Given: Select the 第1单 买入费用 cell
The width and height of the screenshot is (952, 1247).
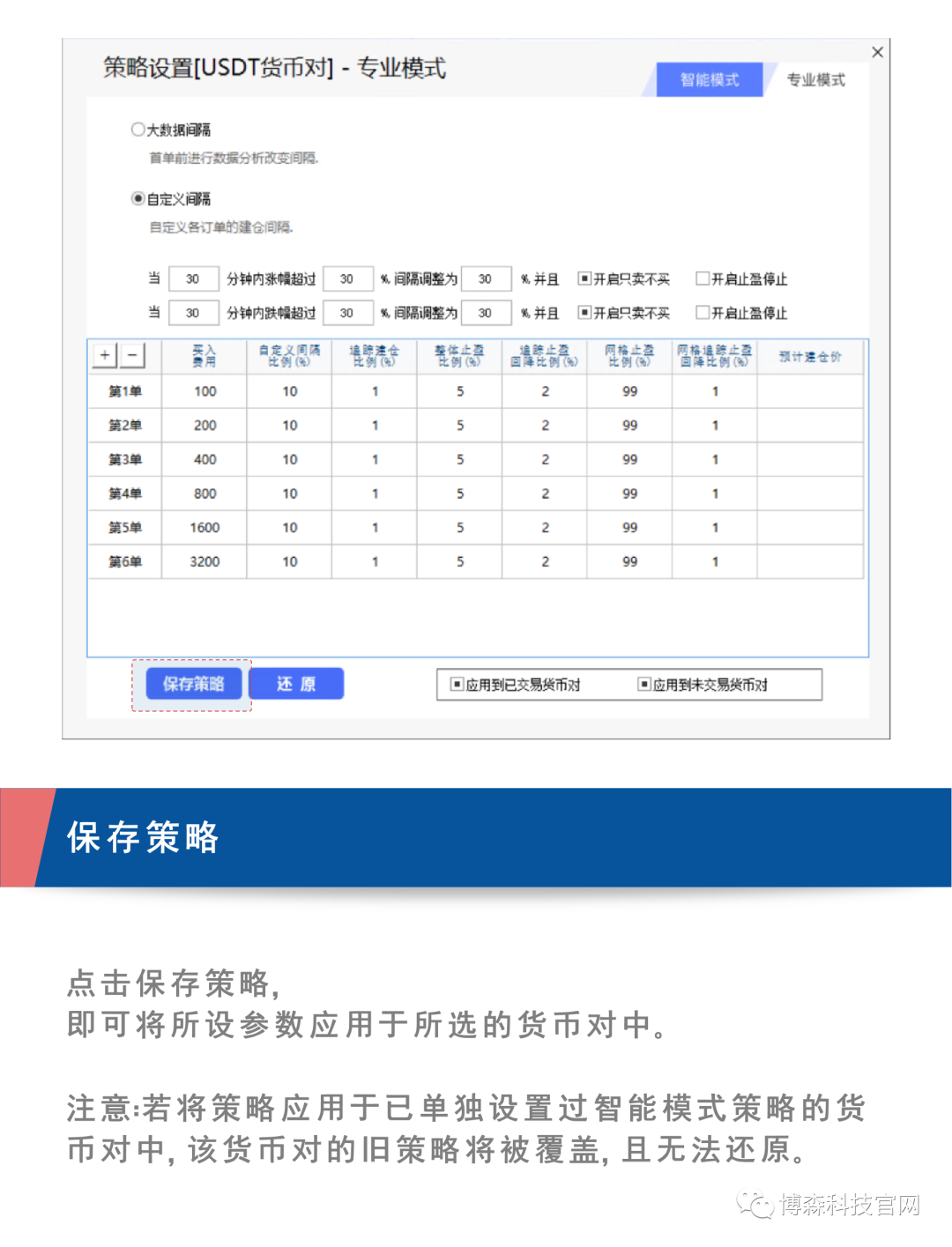Looking at the screenshot, I should tap(205, 391).
